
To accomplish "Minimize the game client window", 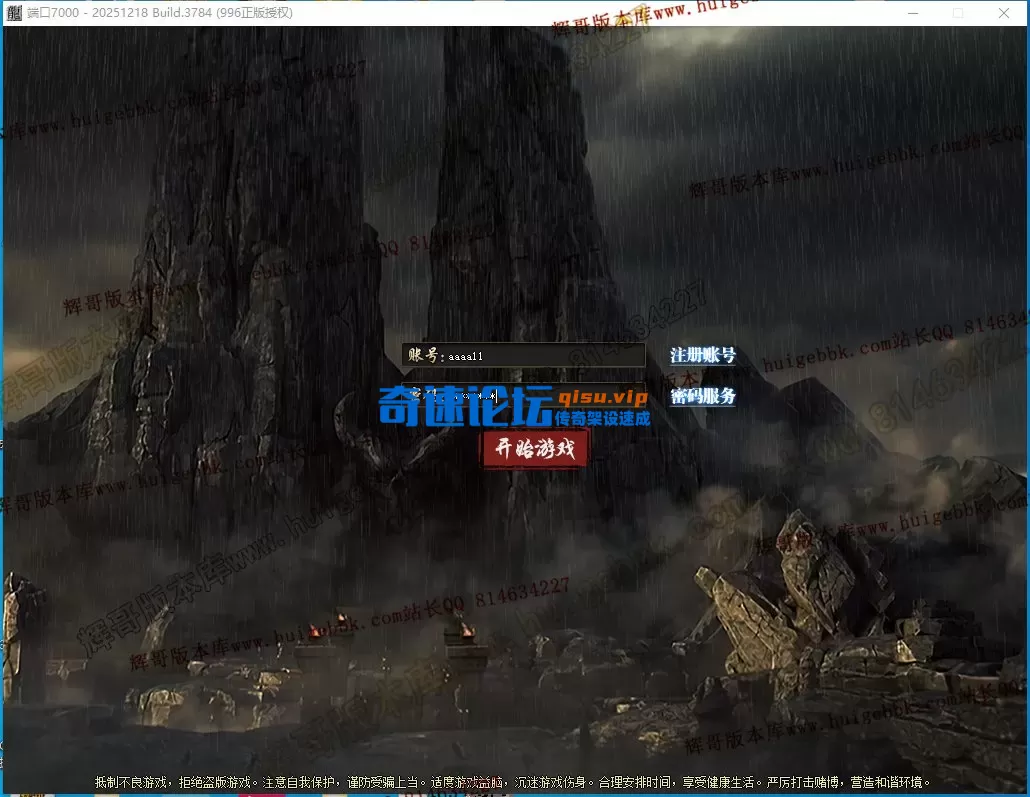I will click(911, 13).
